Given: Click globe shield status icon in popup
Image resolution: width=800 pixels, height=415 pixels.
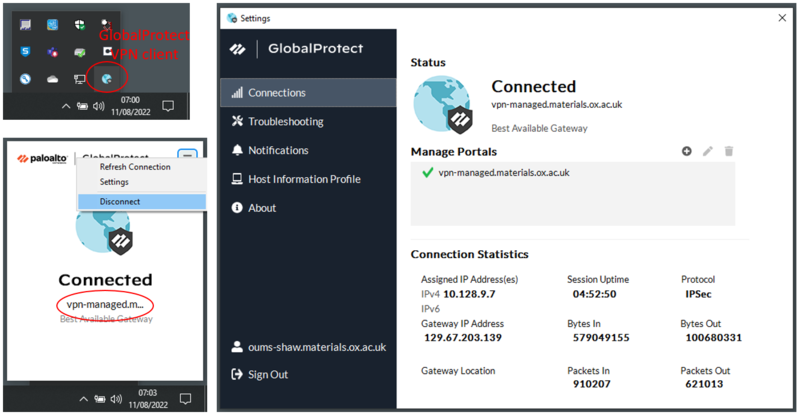Looking at the screenshot, I should (x=105, y=233).
